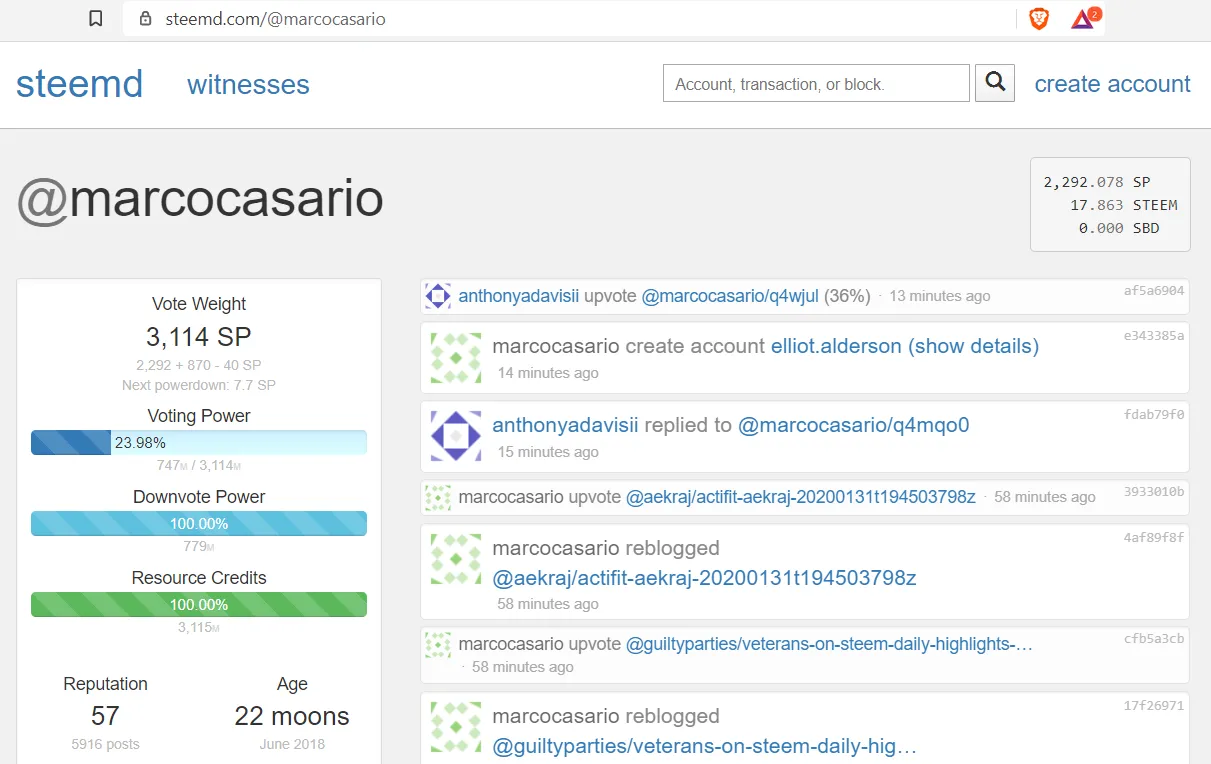Viewport: 1211px width, 764px height.
Task: Click the search magnifier button
Action: coord(995,83)
